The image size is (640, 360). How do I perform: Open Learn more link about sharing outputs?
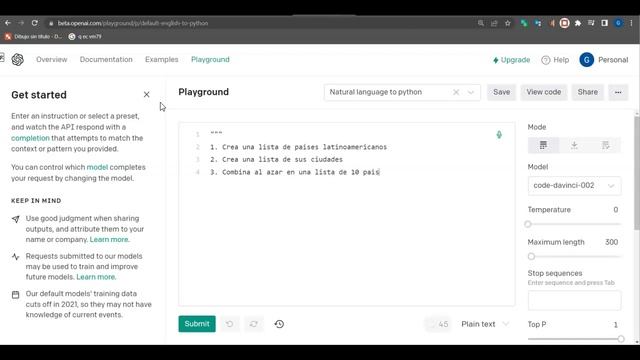coord(109,240)
